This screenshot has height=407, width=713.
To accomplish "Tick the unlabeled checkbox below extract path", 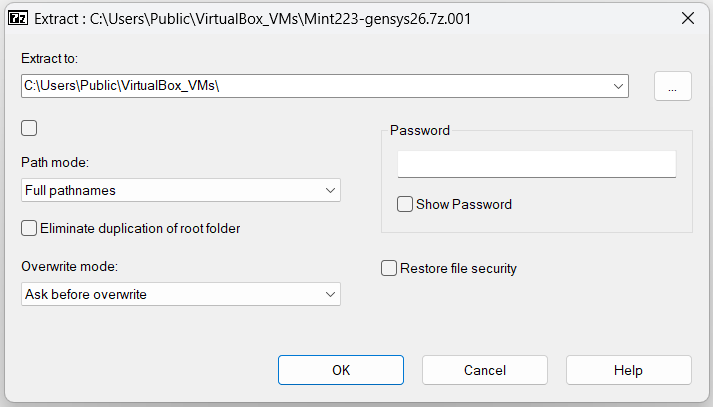I will point(29,128).
